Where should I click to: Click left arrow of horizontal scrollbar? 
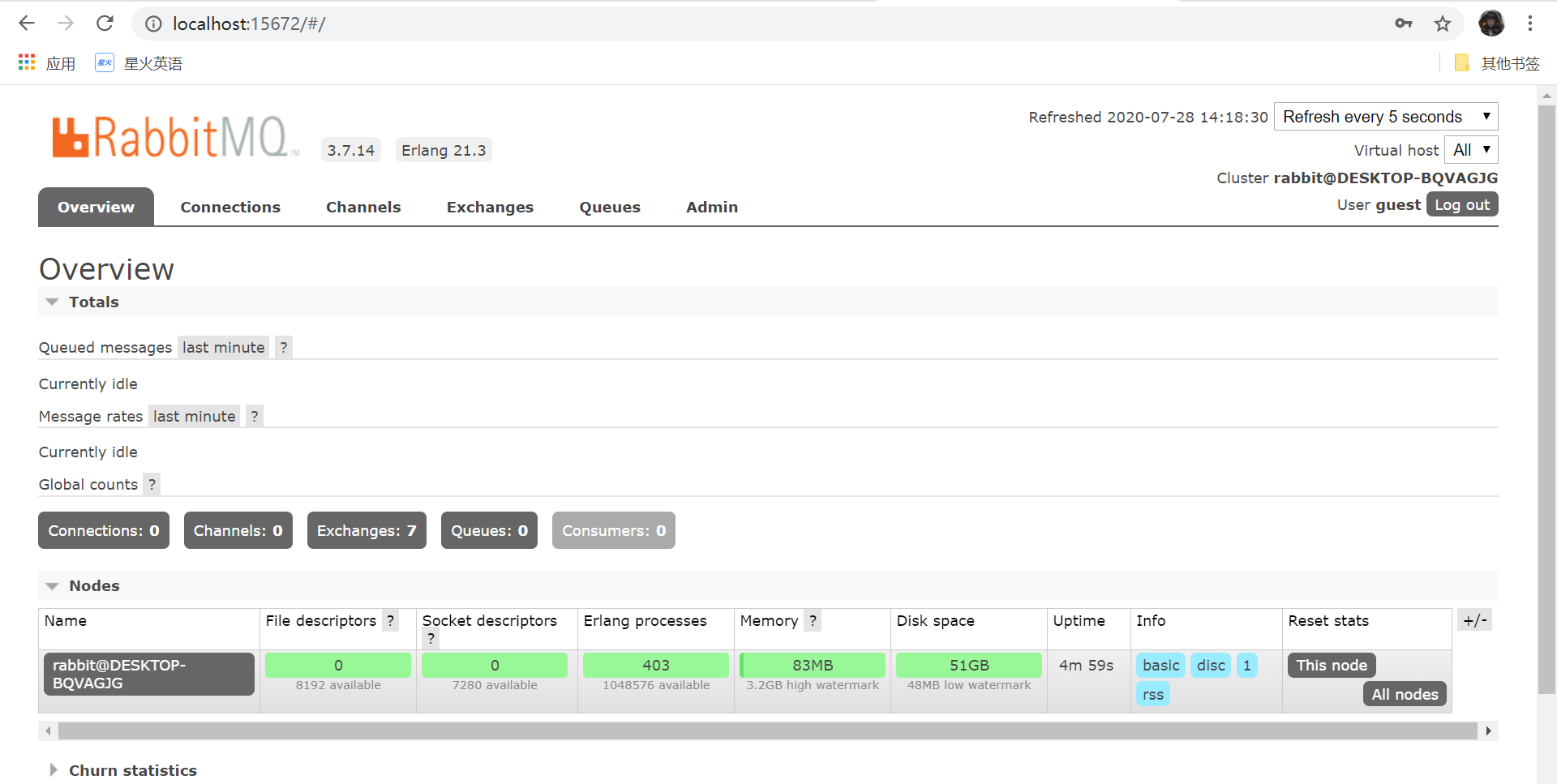(x=48, y=730)
